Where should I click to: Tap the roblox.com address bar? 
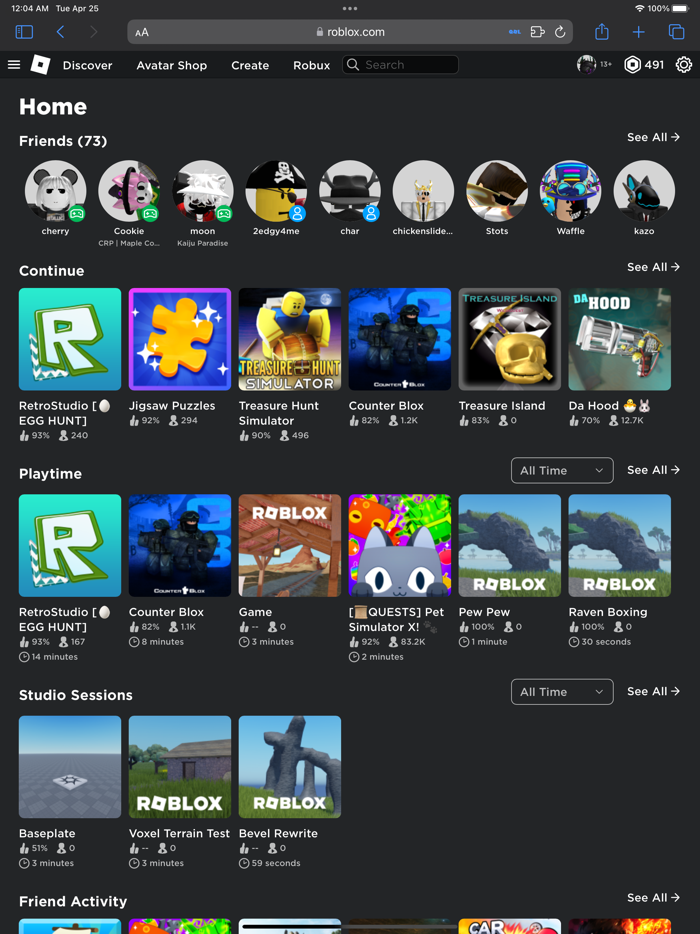click(350, 32)
